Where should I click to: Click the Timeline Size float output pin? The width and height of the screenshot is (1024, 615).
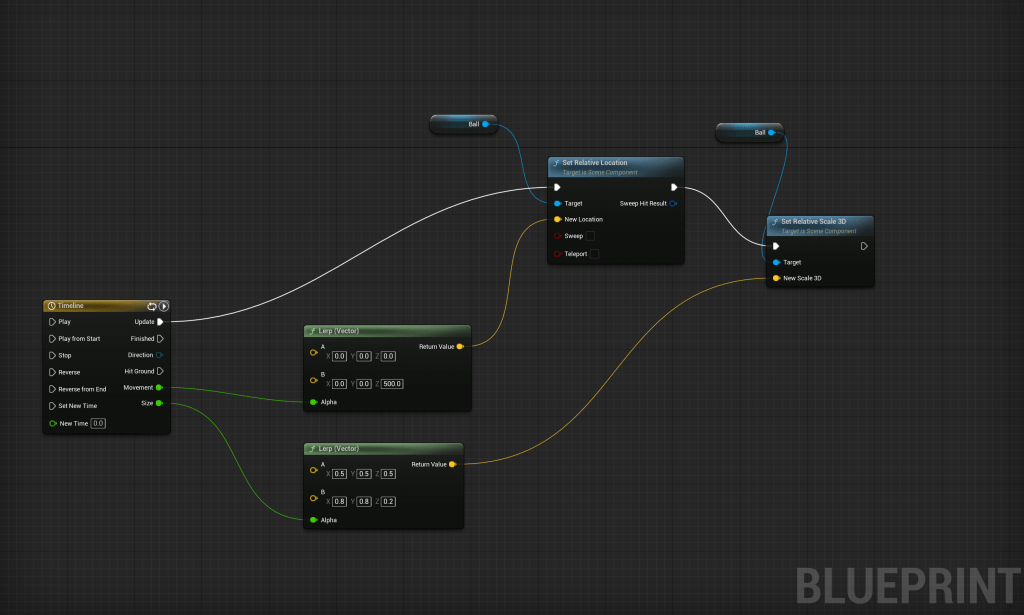(160, 403)
